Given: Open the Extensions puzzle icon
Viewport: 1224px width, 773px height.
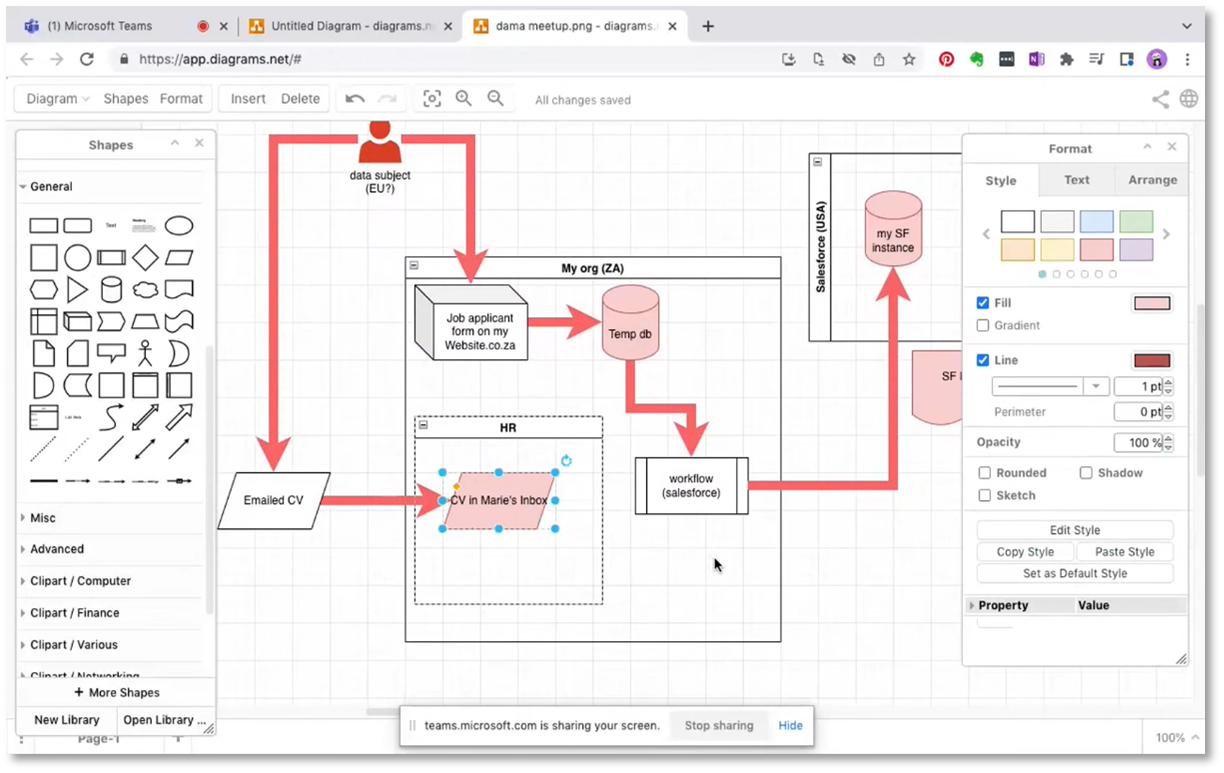Looking at the screenshot, I should pos(1067,59).
